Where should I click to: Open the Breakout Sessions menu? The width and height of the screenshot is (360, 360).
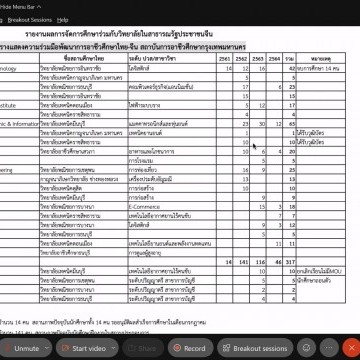click(30, 20)
